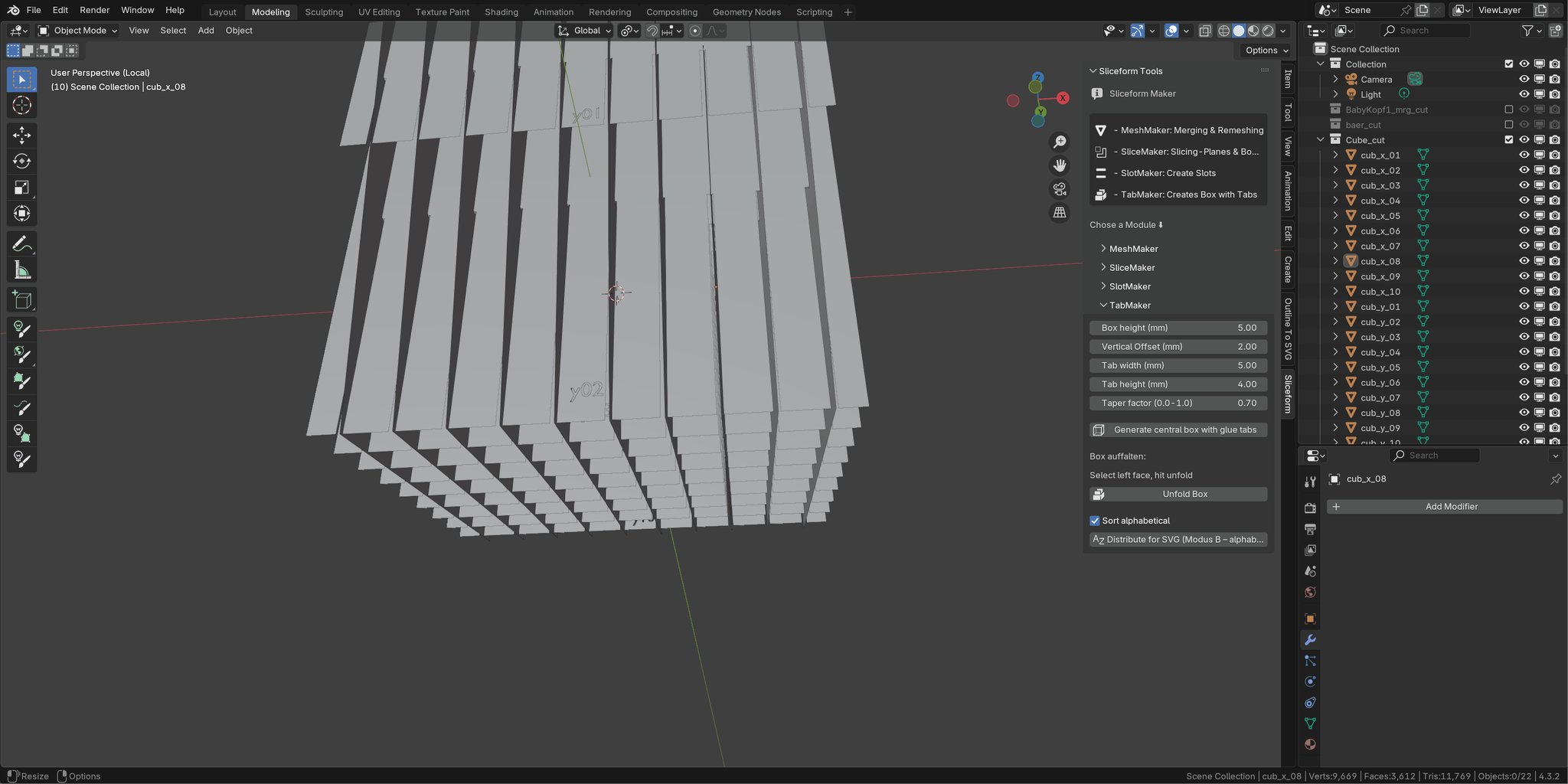The width and height of the screenshot is (1568, 784).
Task: Hide cub_x_05 in the outliner
Action: tap(1524, 215)
